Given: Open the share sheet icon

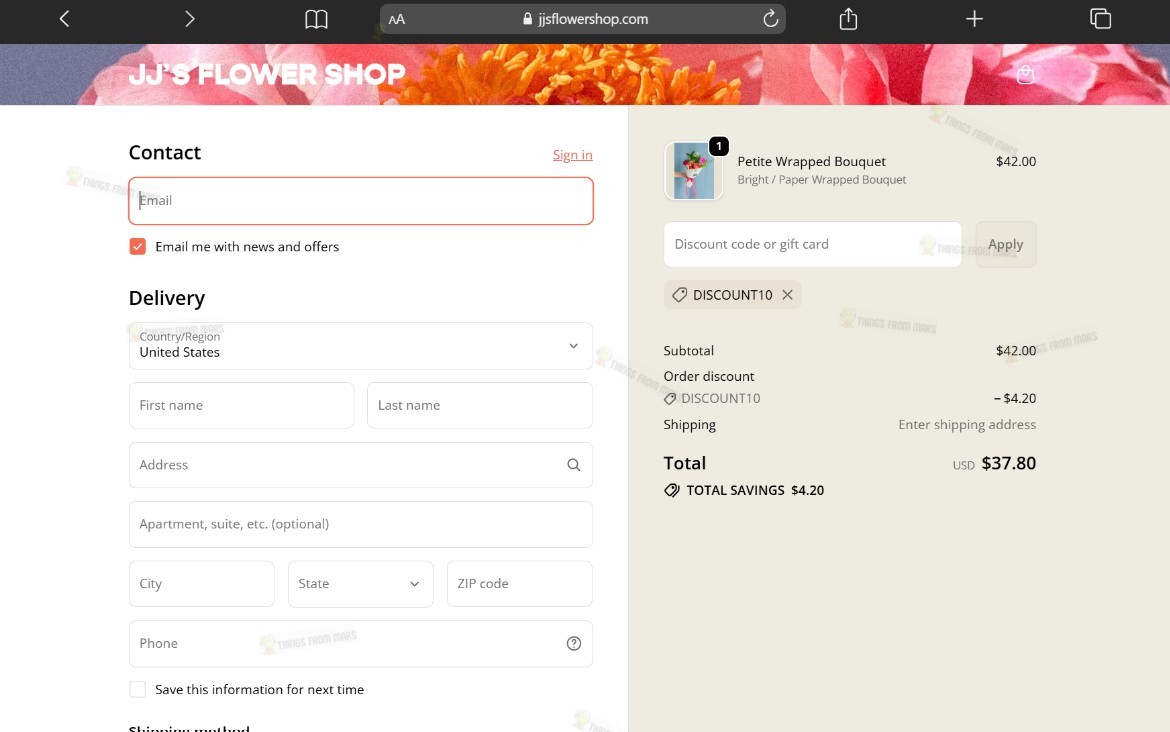Looking at the screenshot, I should pyautogui.click(x=848, y=19).
